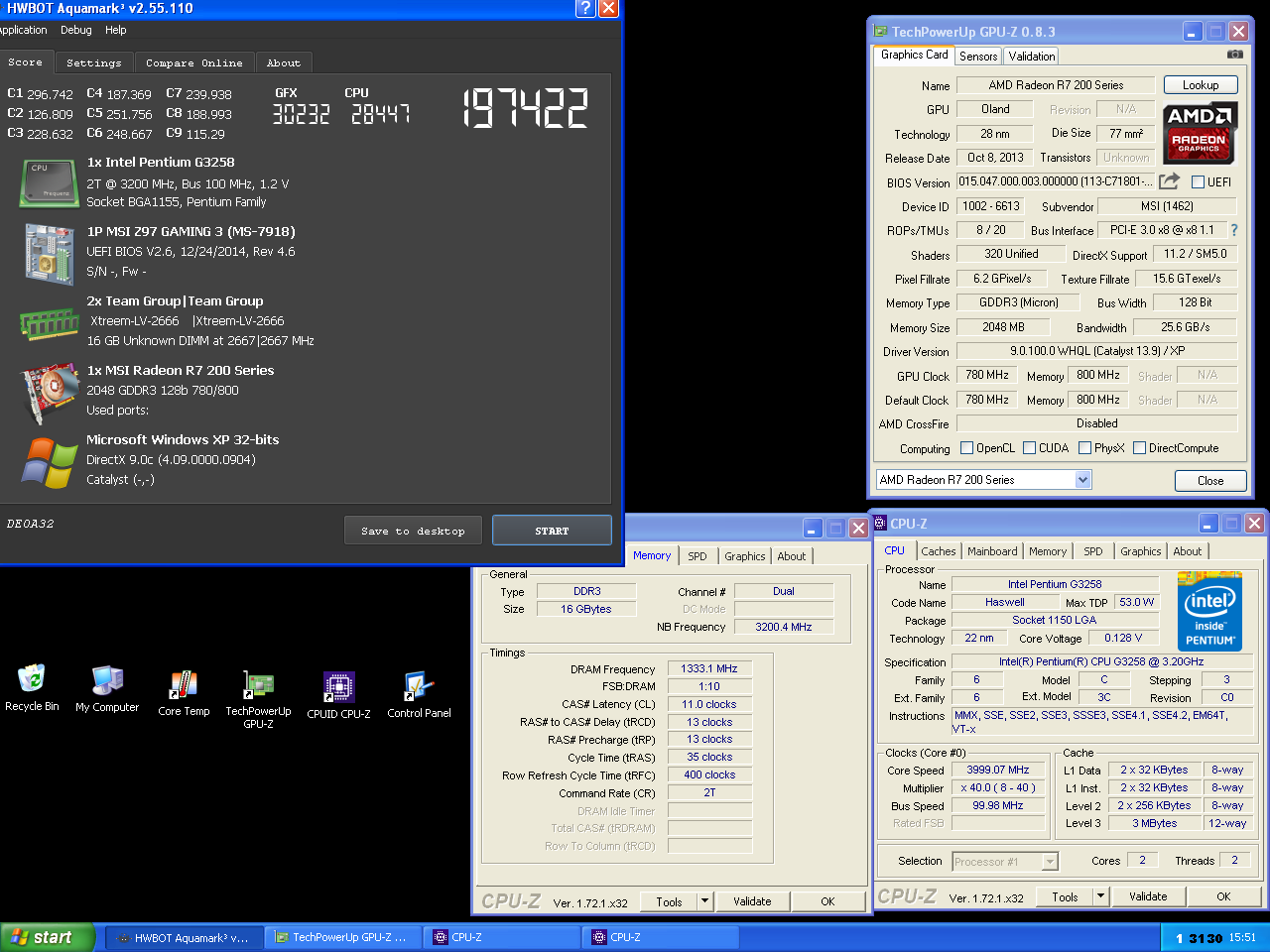The height and width of the screenshot is (952, 1270).
Task: Open the Mainboard tab in CPU-Z
Action: 992,551
